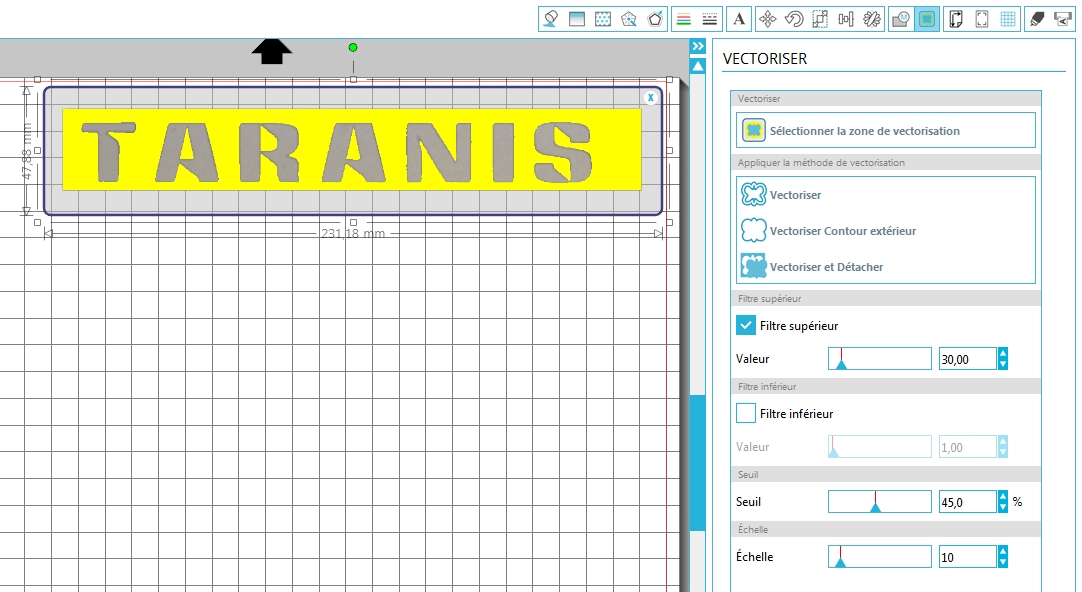1082x592 pixels.
Task: Decrease Échelle with the down arrow
Action: click(x=1003, y=562)
